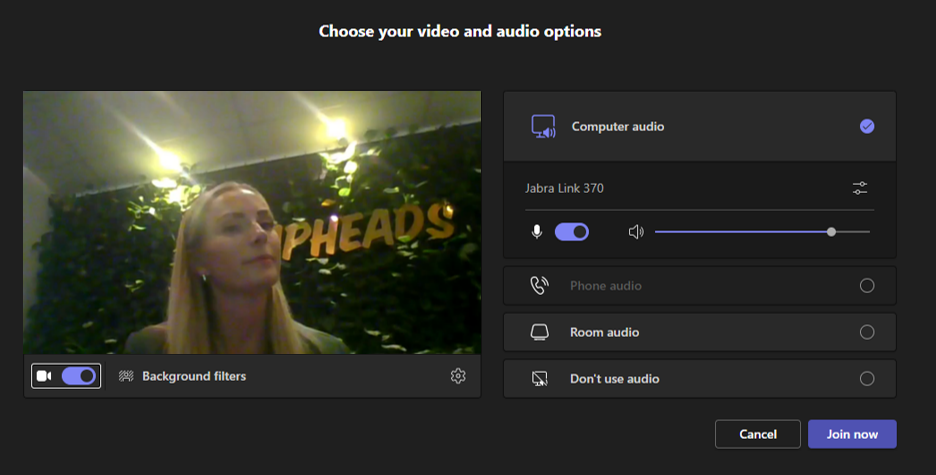The image size is (936, 475).
Task: Select the Don't use audio radio button
Action: [867, 379]
